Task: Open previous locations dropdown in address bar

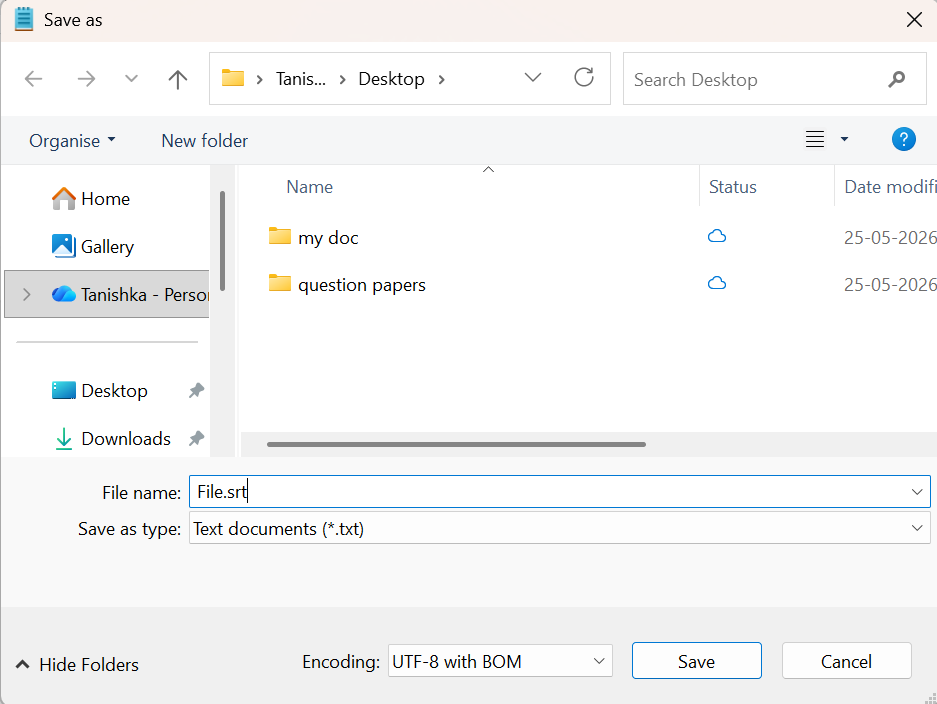Action: (x=532, y=78)
